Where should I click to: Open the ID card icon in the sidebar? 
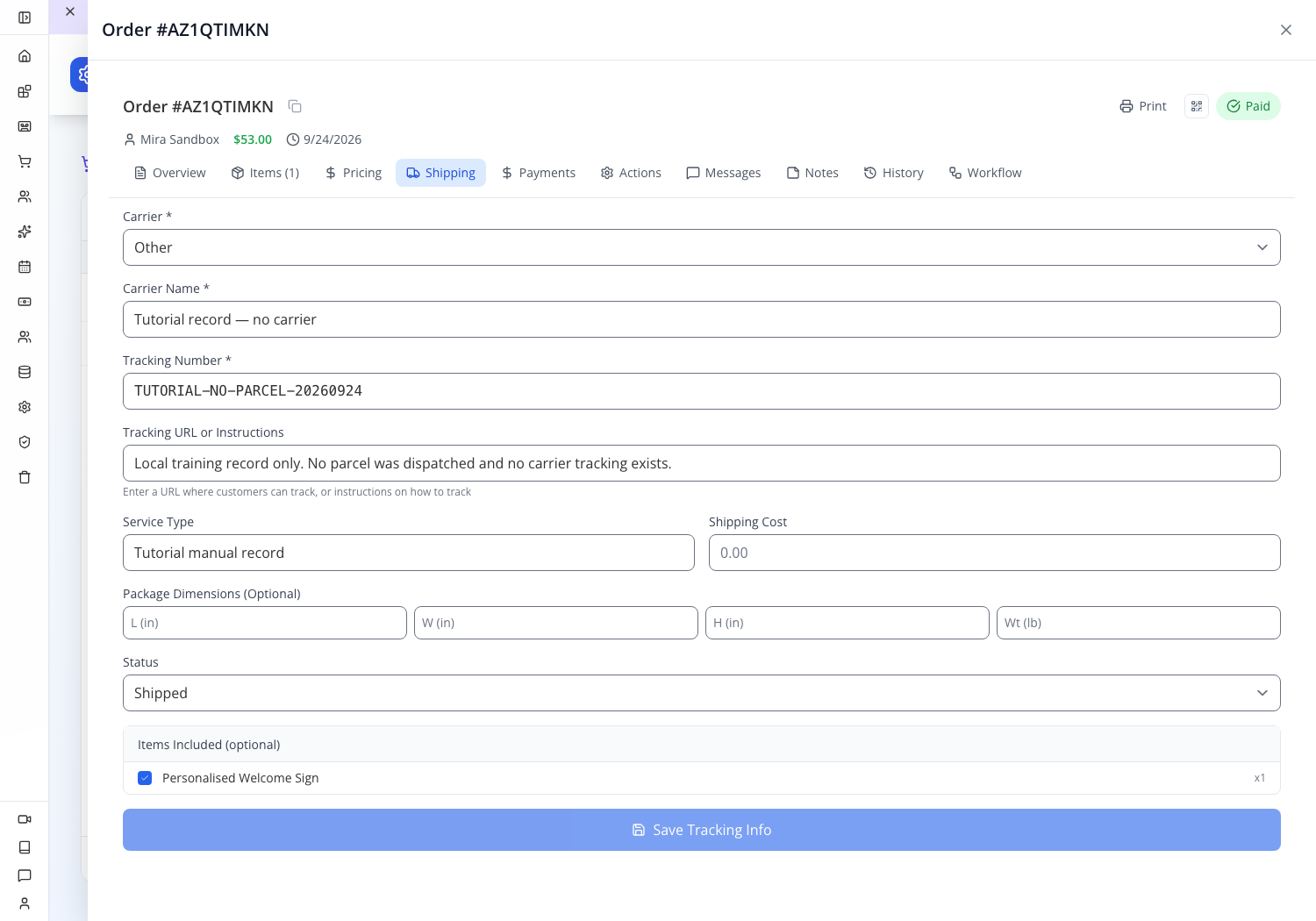[x=25, y=126]
